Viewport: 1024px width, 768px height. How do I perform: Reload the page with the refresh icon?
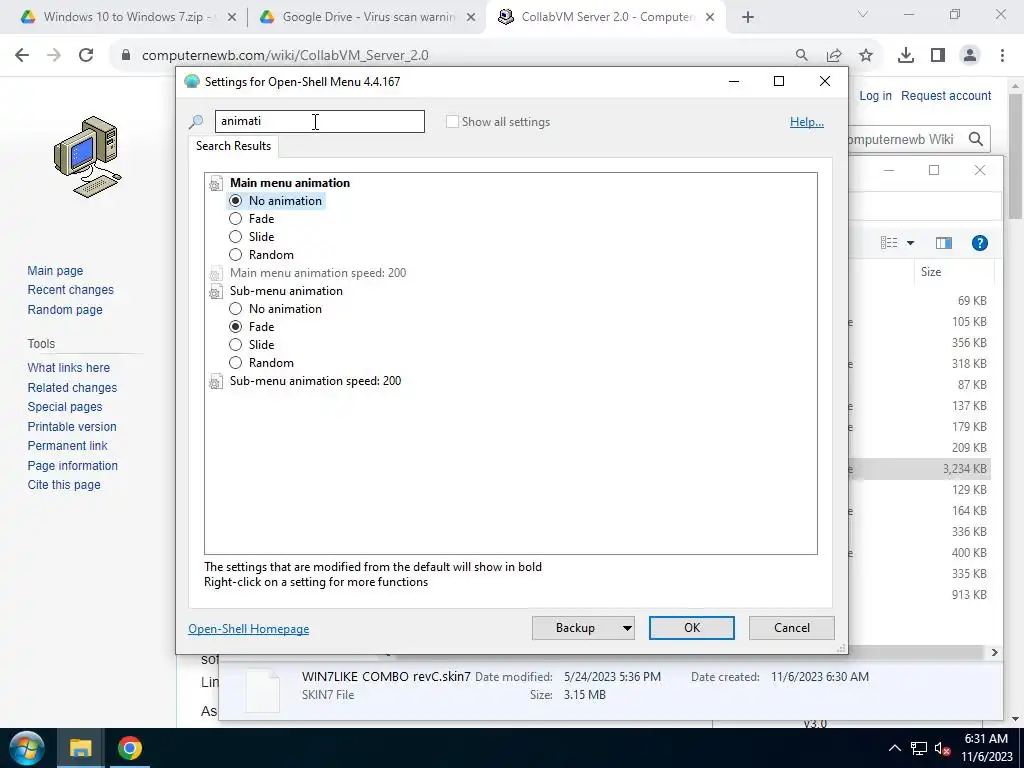[86, 56]
